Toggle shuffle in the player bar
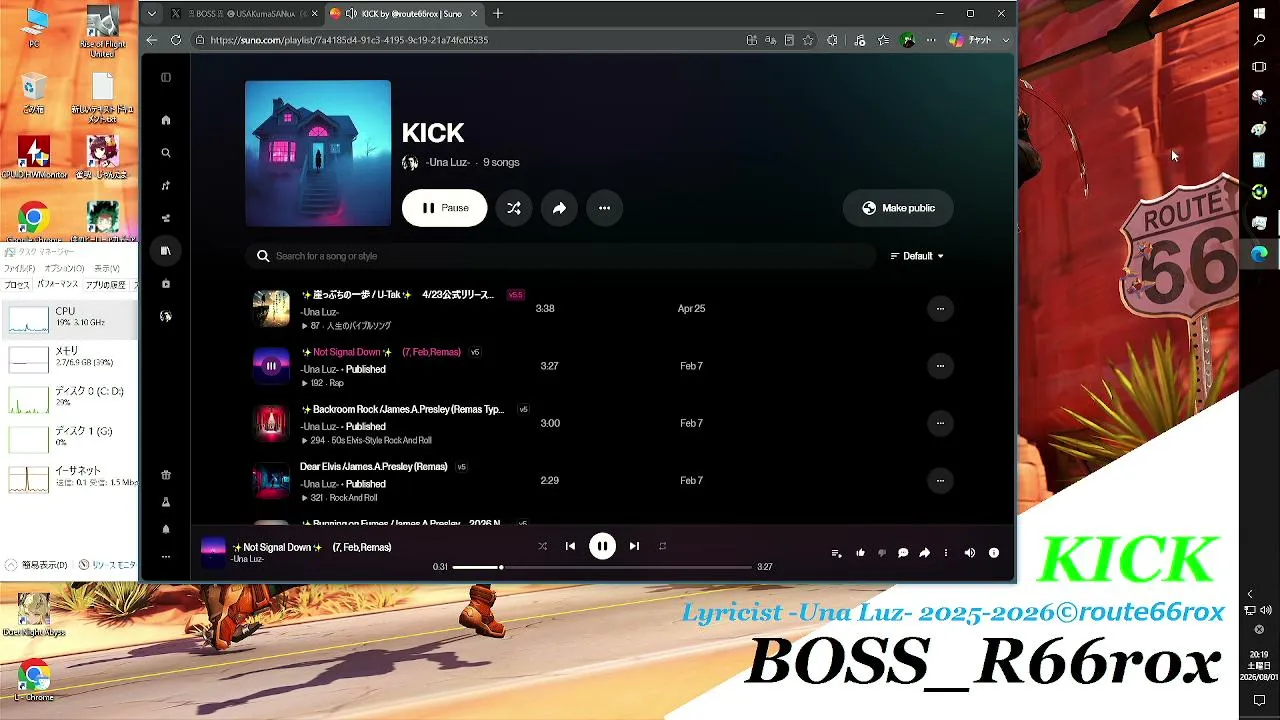Screen dimensions: 1280x720 tap(542, 546)
